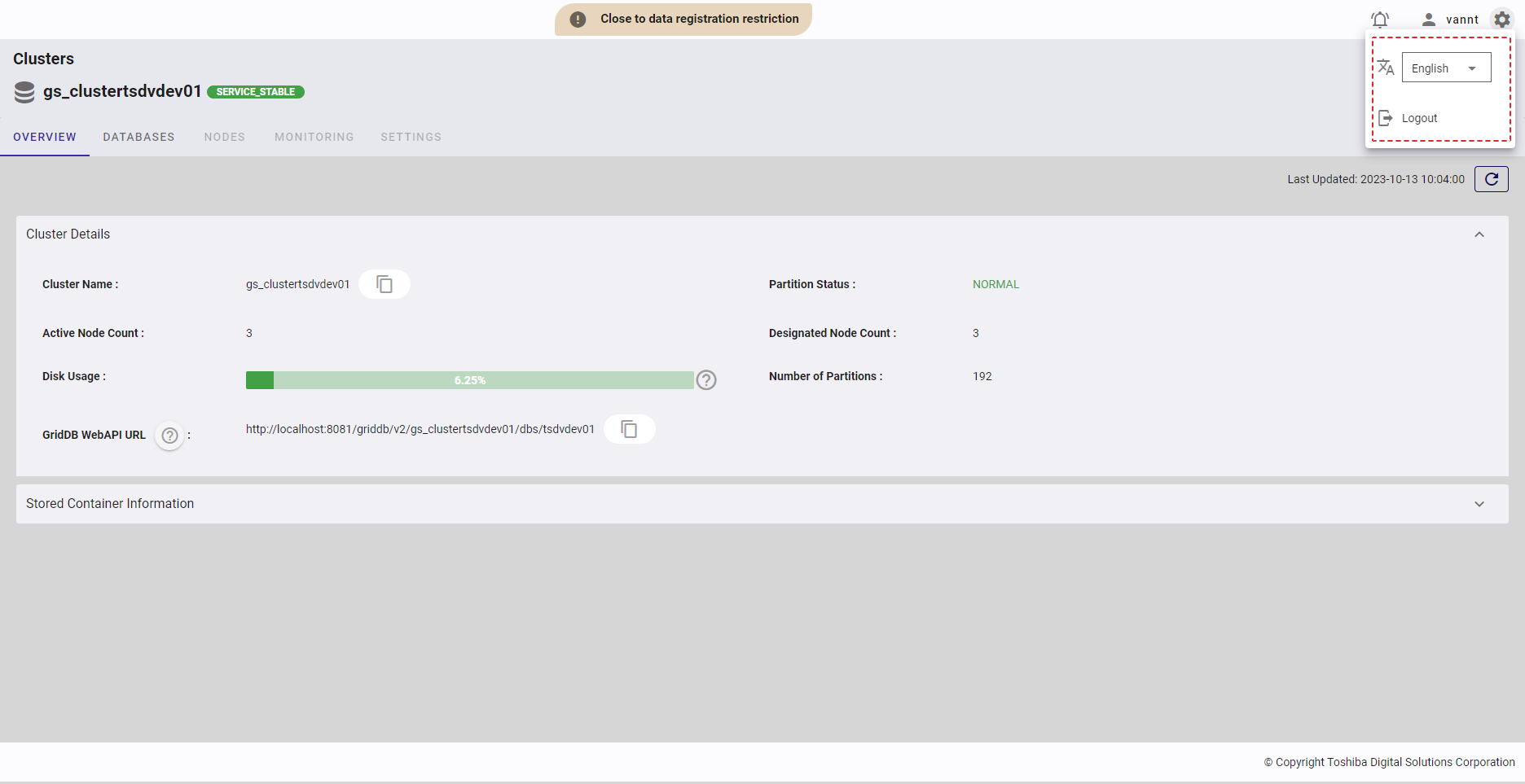Click the Disk Usage progress bar
This screenshot has width=1525, height=784.
tap(470, 379)
